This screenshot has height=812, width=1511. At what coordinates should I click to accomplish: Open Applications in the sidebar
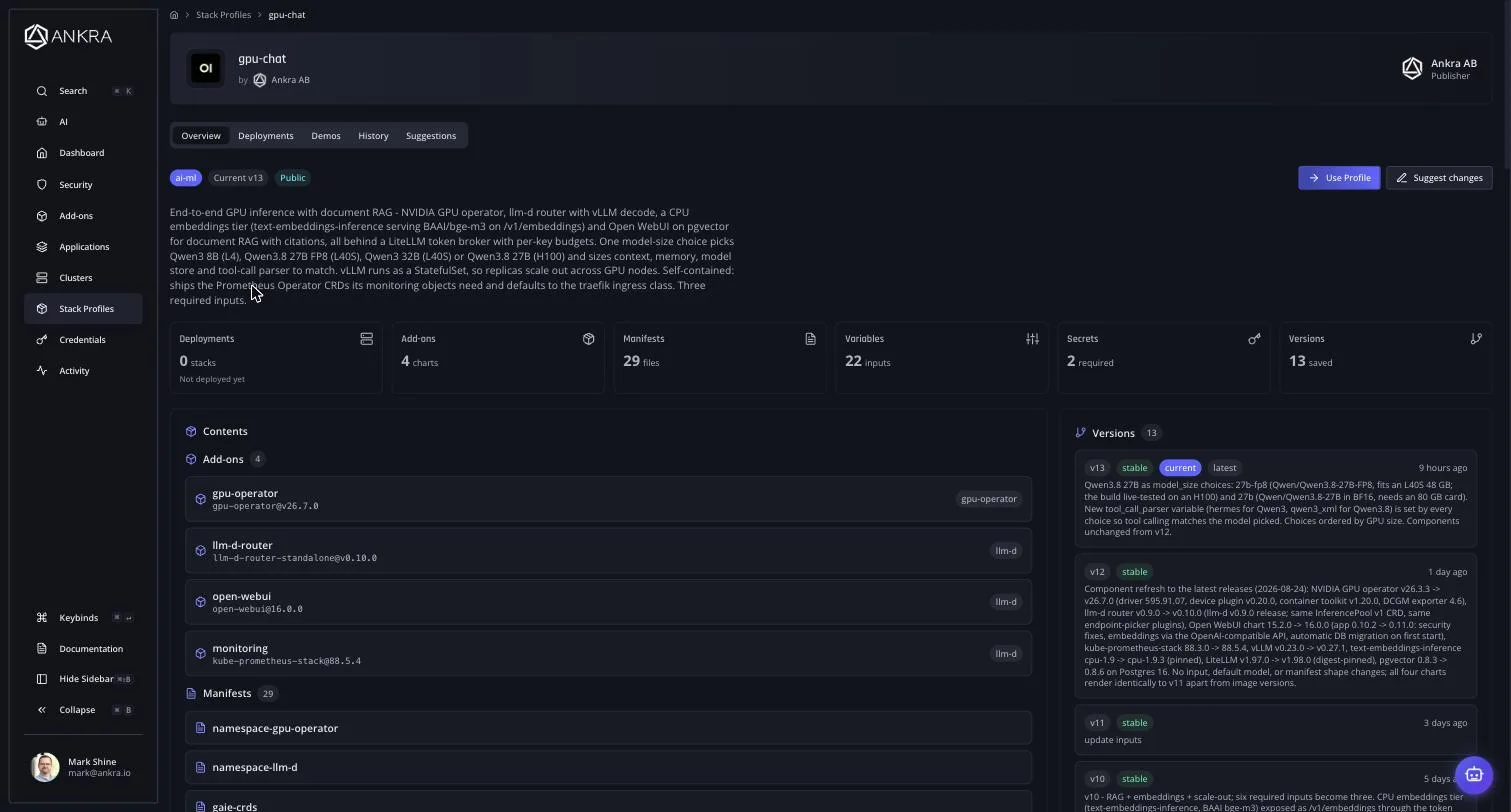click(83, 247)
